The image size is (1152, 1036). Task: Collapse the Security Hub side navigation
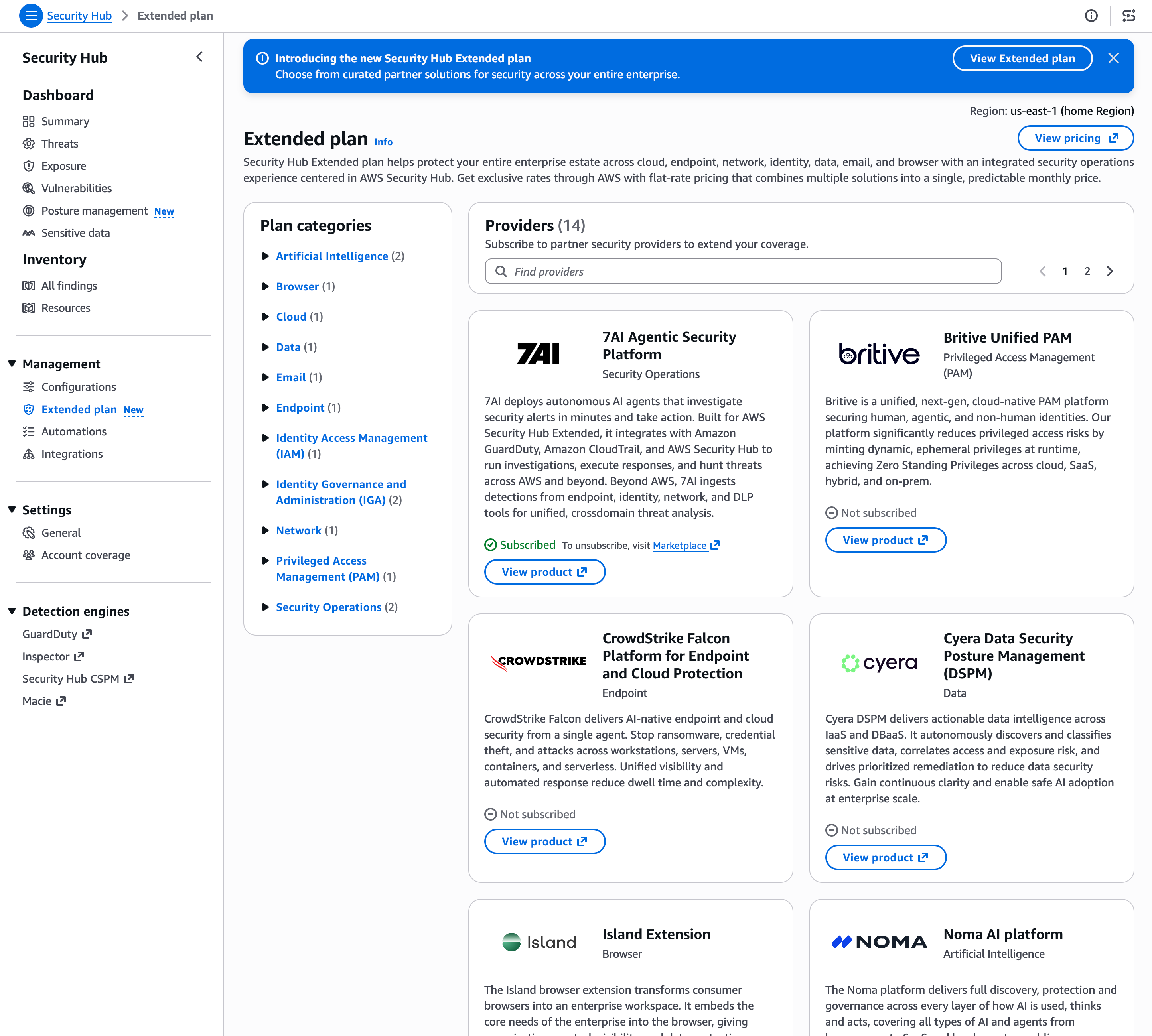[199, 57]
